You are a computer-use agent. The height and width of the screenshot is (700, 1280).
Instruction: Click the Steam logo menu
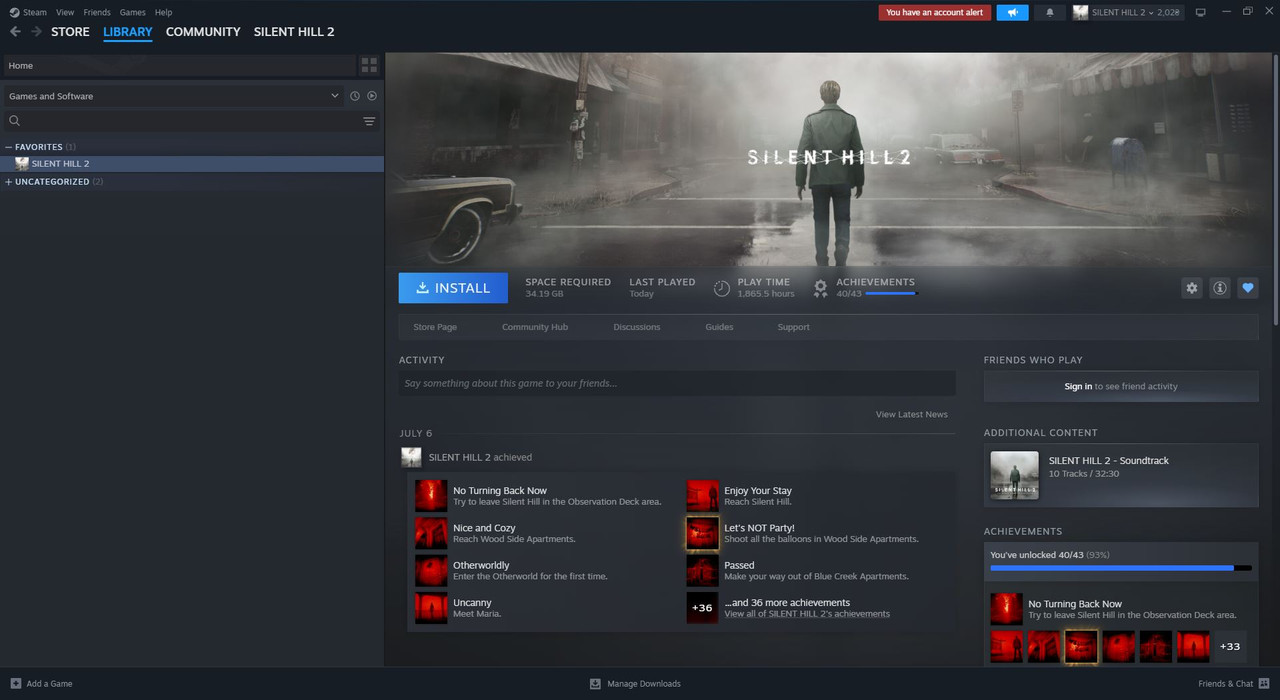pyautogui.click(x=27, y=12)
